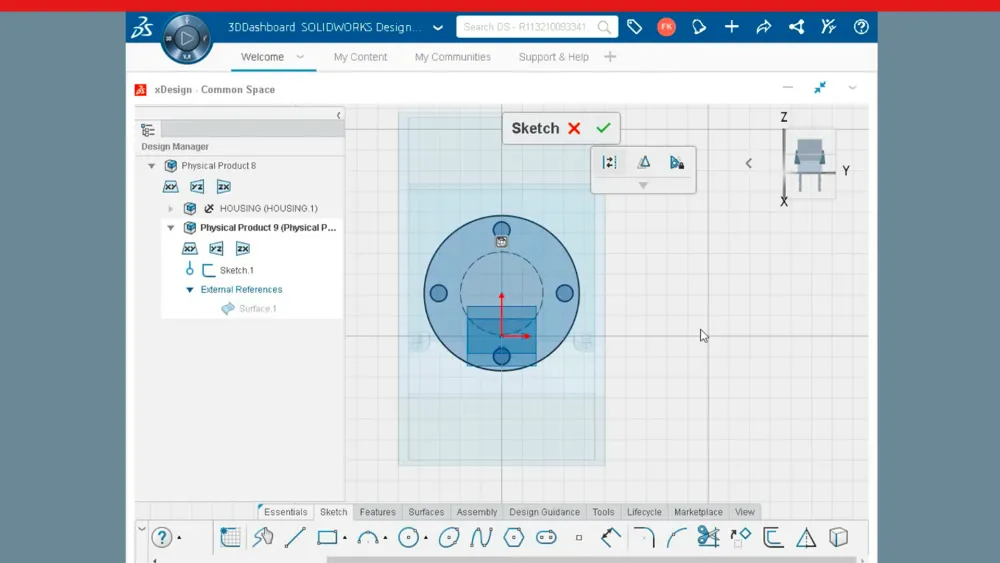Expand the sketch context toolbar down arrow
The height and width of the screenshot is (563, 1000).
pyautogui.click(x=643, y=186)
